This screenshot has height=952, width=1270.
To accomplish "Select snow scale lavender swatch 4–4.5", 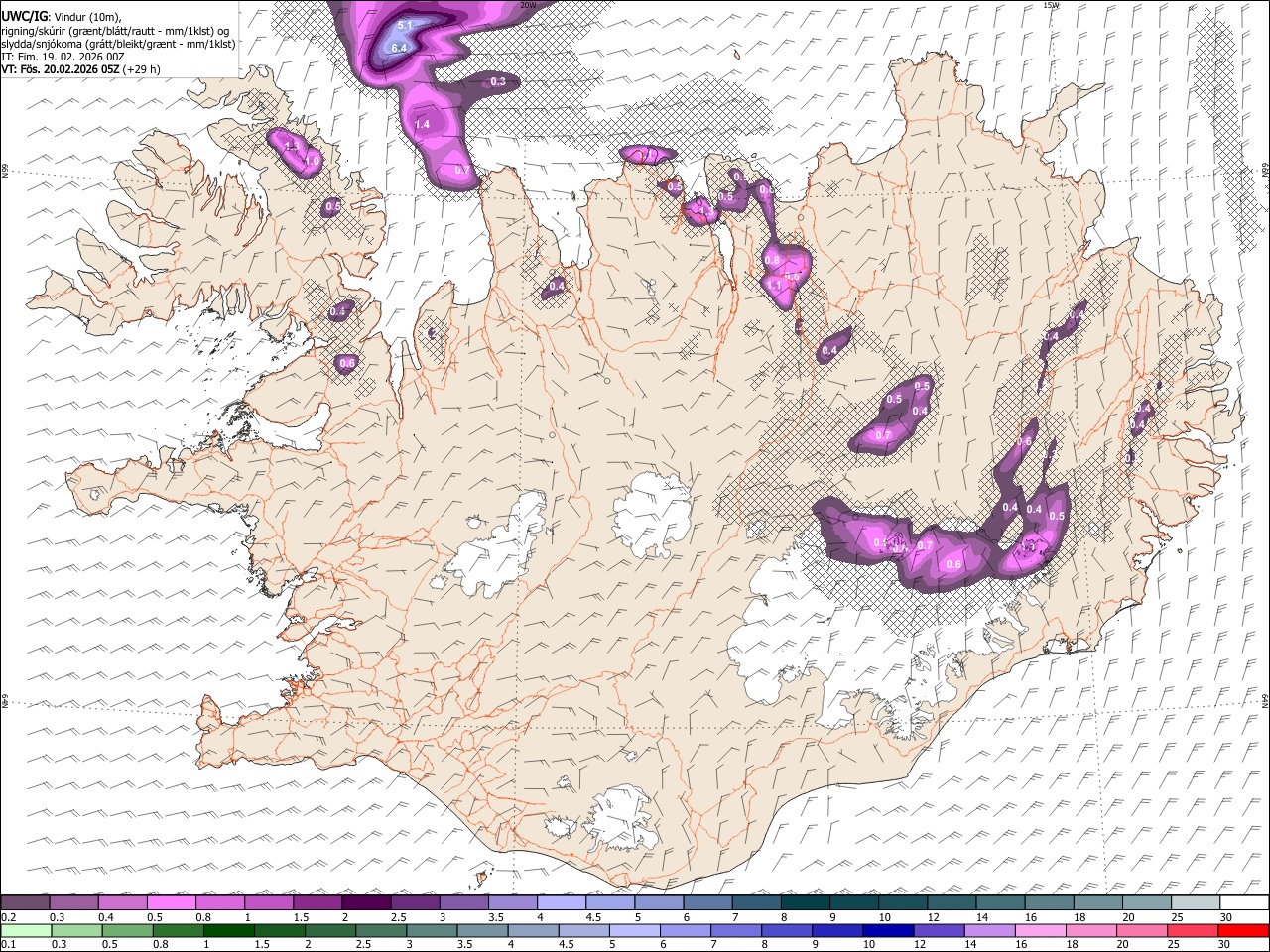I will pyautogui.click(x=561, y=903).
